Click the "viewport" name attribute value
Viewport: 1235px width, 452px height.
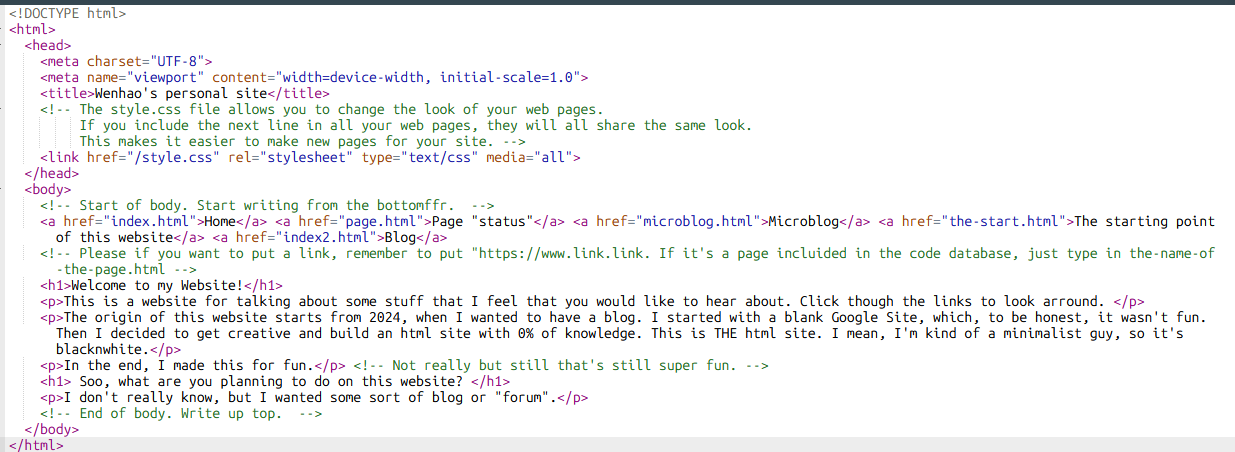click(x=169, y=77)
